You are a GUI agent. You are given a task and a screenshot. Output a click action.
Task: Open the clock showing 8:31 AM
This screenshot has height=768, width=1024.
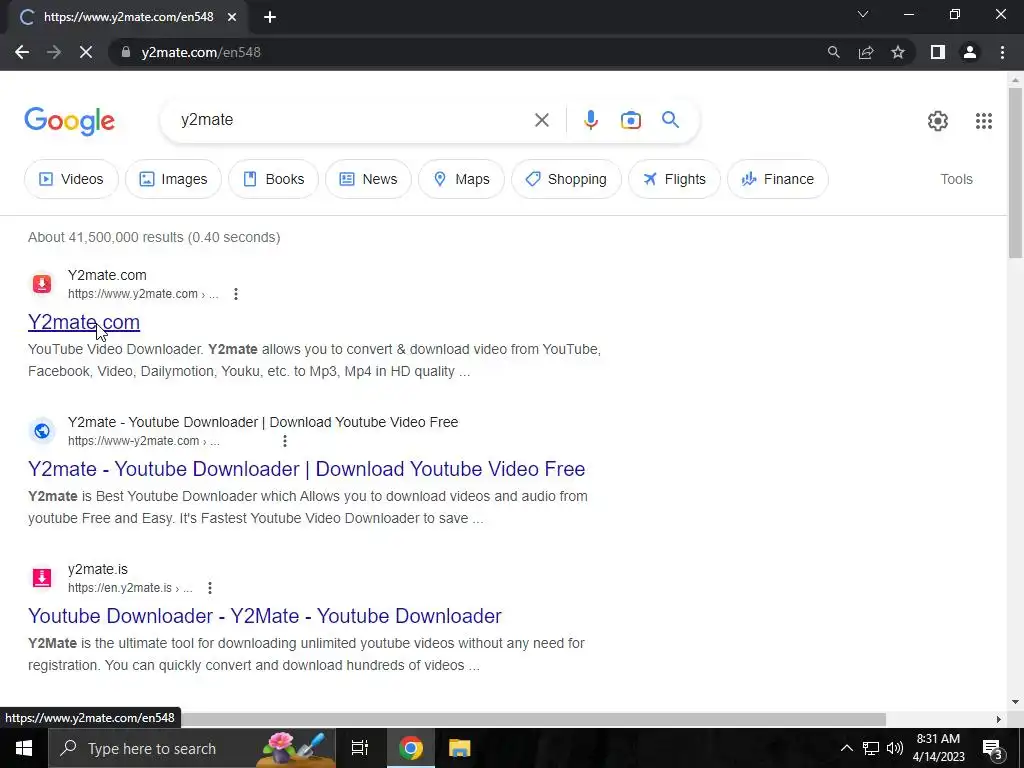pos(938,748)
